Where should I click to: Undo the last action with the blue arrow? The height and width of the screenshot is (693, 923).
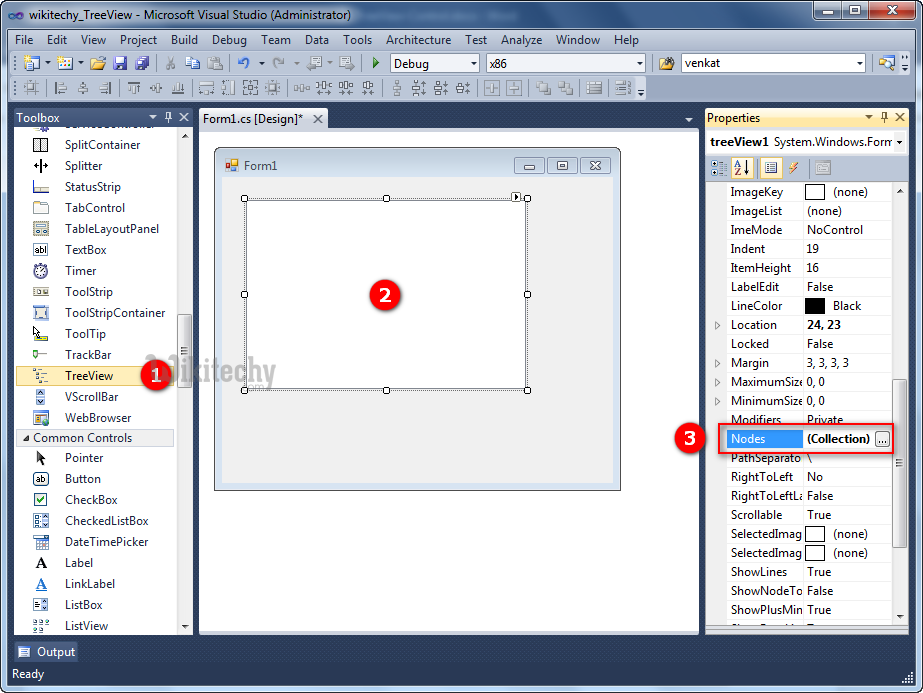(x=244, y=63)
